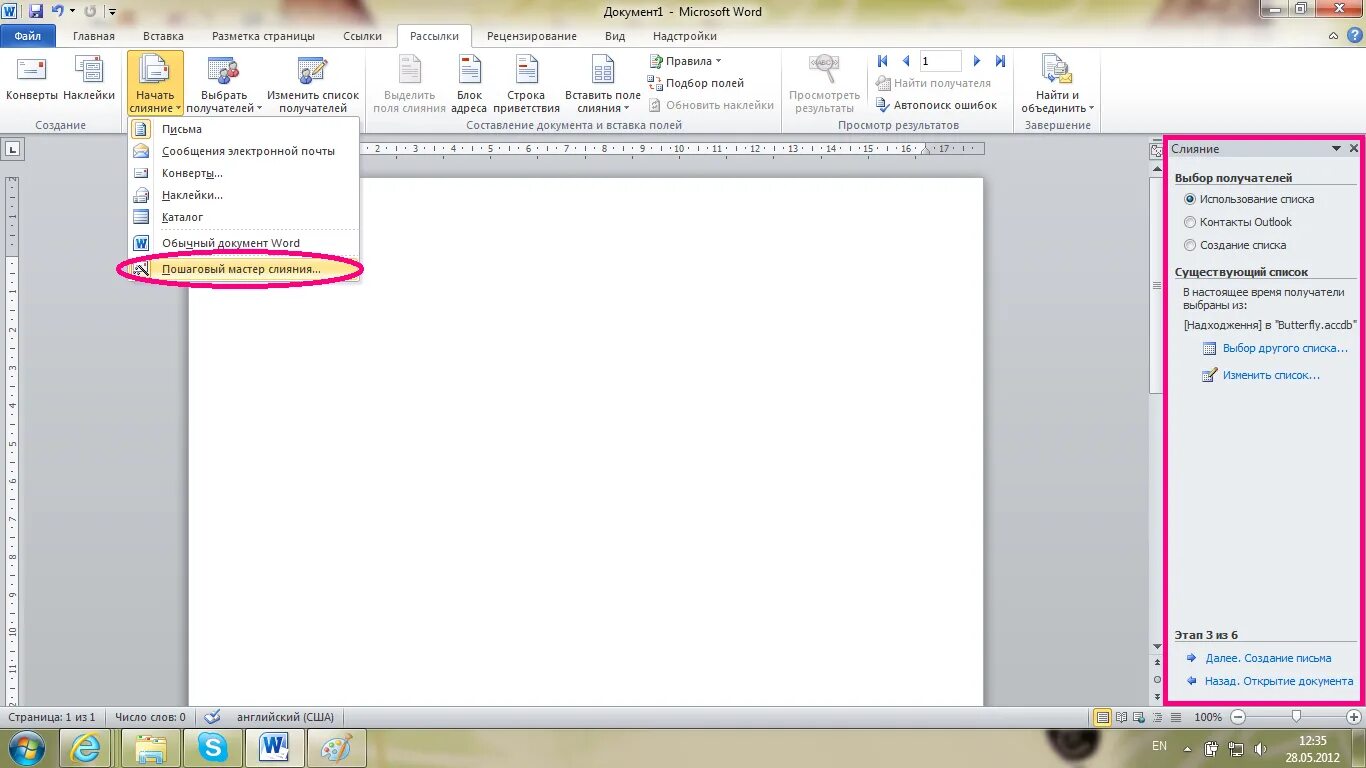Select Использование списка radio option
This screenshot has height=768, width=1366.
pyautogui.click(x=1190, y=199)
